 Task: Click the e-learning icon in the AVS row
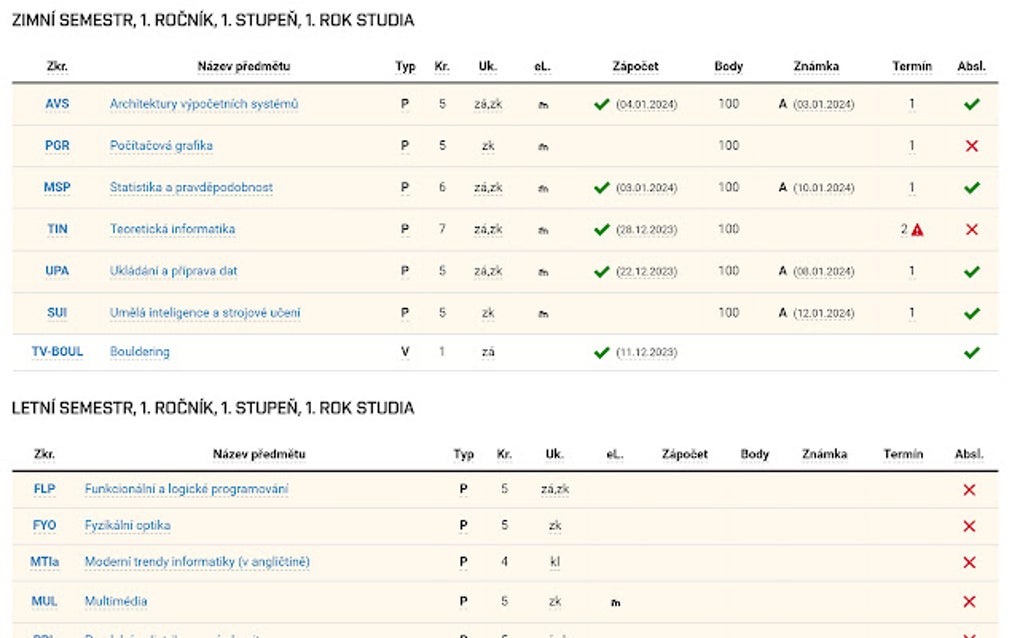543,105
